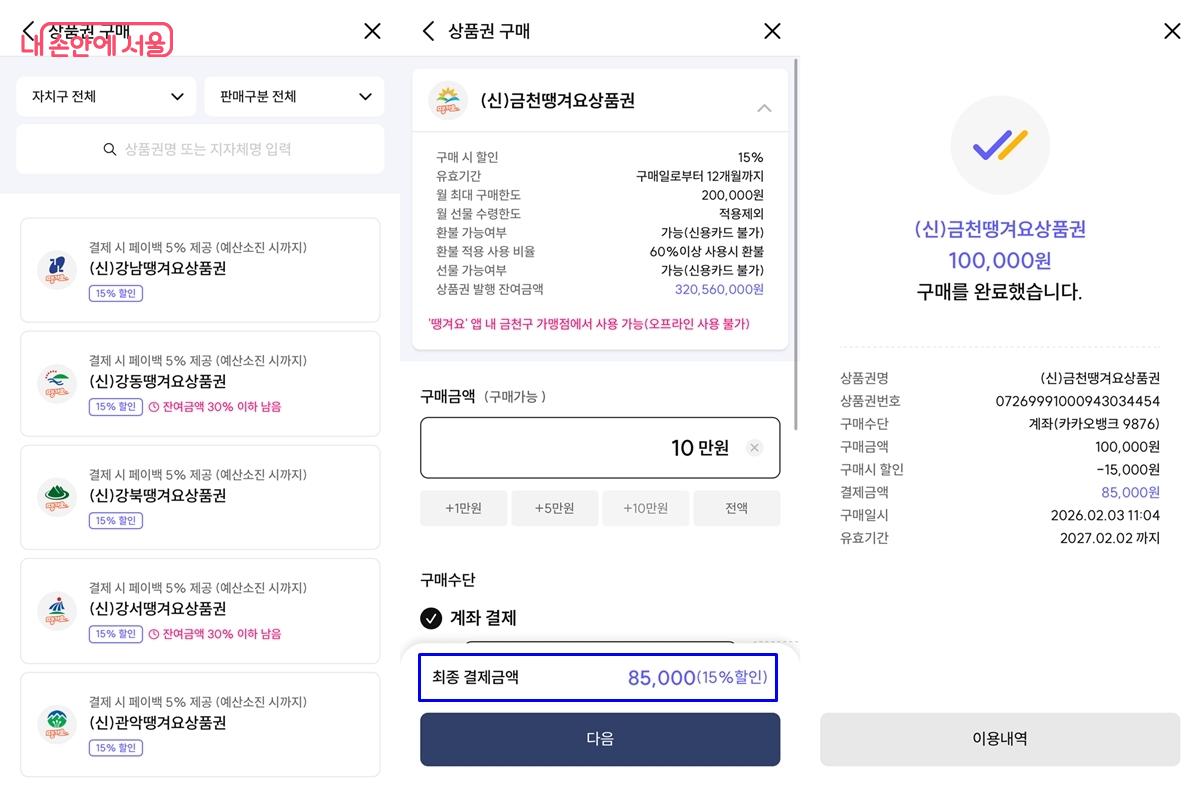This screenshot has width=1200, height=800.
Task: Select the 계좌 결제 payment option
Action: 431,618
